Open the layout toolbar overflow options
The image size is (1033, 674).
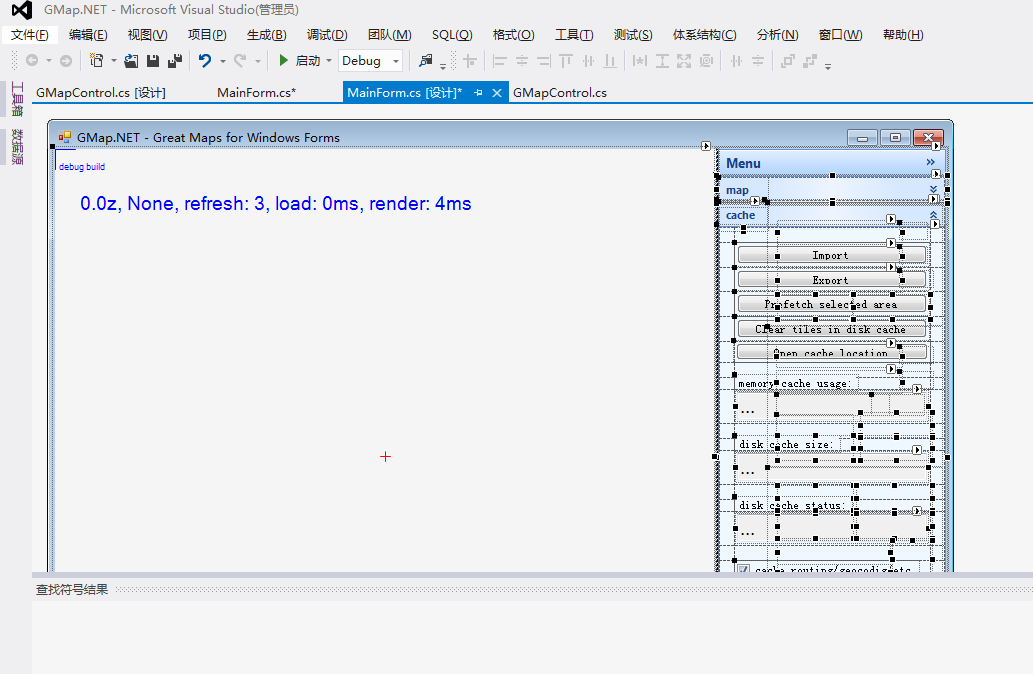point(828,65)
